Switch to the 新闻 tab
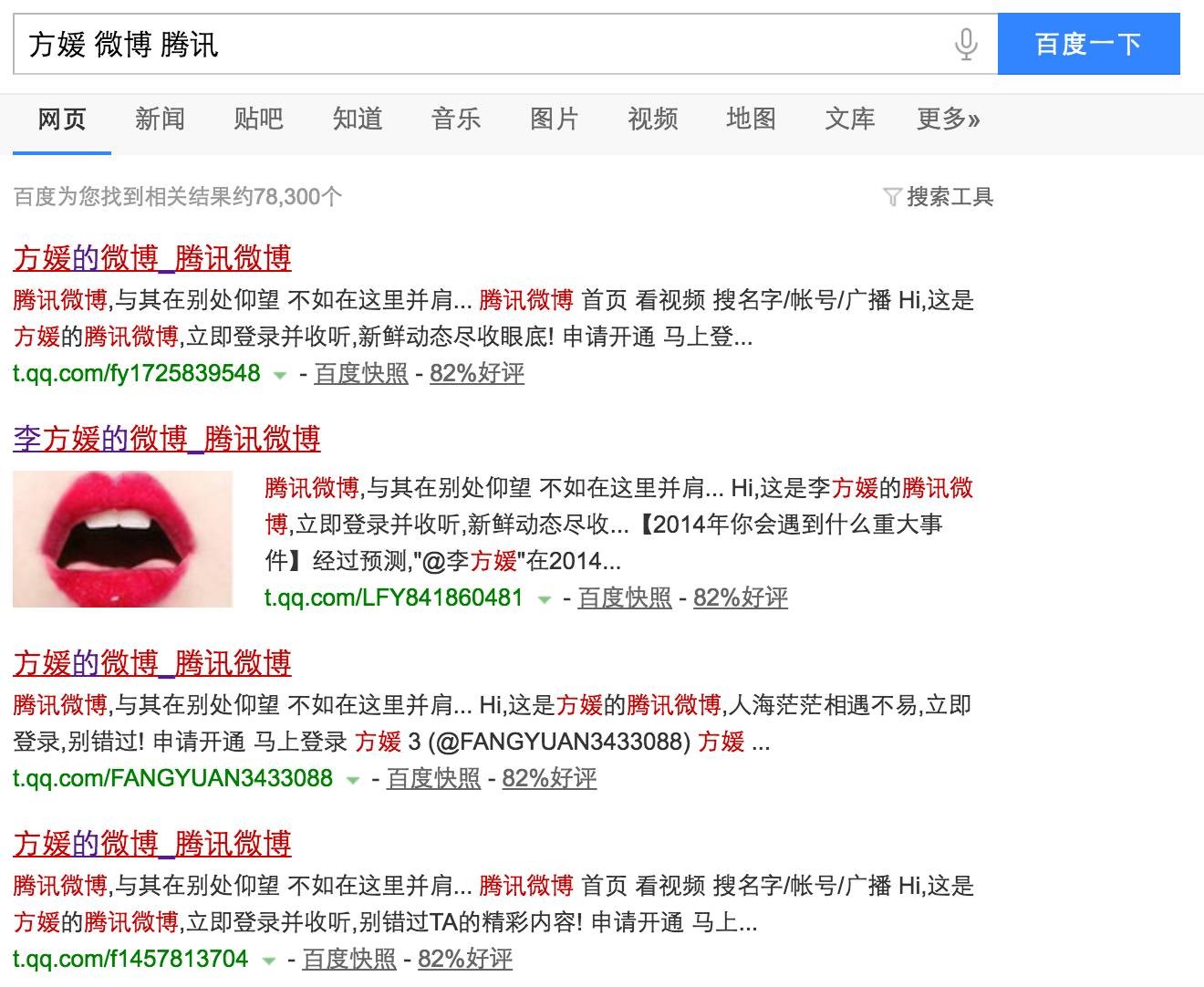The width and height of the screenshot is (1204, 987). [x=160, y=119]
